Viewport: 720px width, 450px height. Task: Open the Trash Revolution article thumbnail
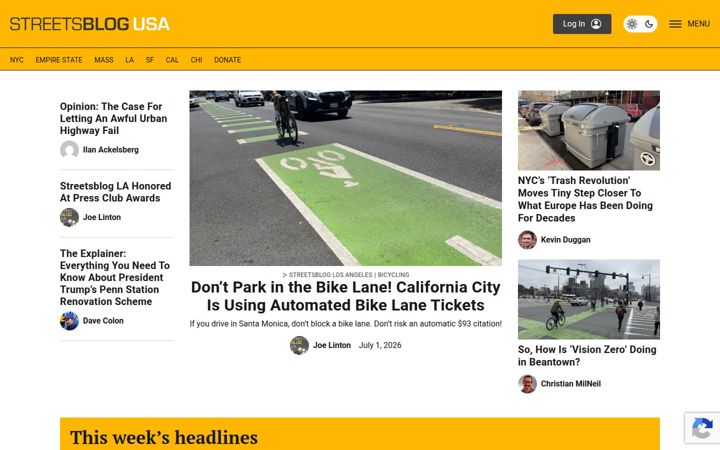589,130
